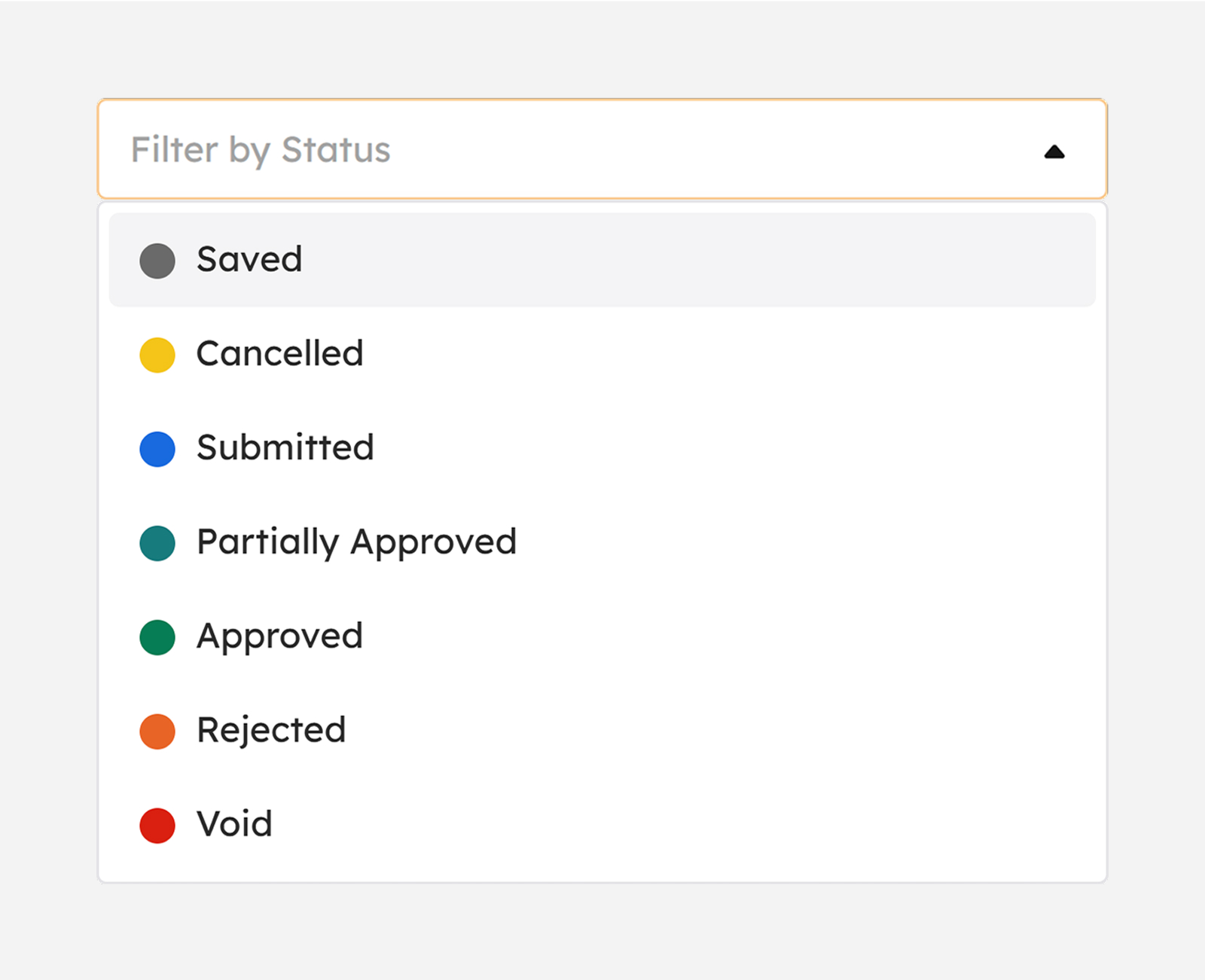The height and width of the screenshot is (980, 1205).
Task: Click the highlighted Saved row background
Action: coord(678,260)
